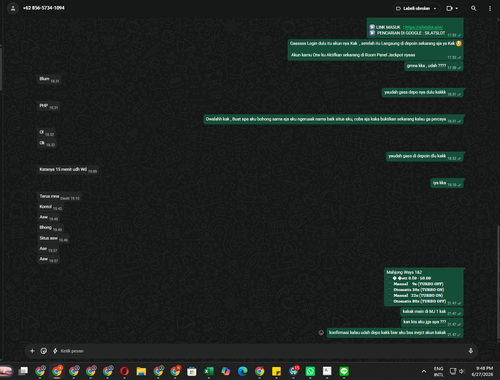This screenshot has height=380, width=500.
Task: Select the 'kan kta aku jga apa ???' message
Action: point(432,322)
